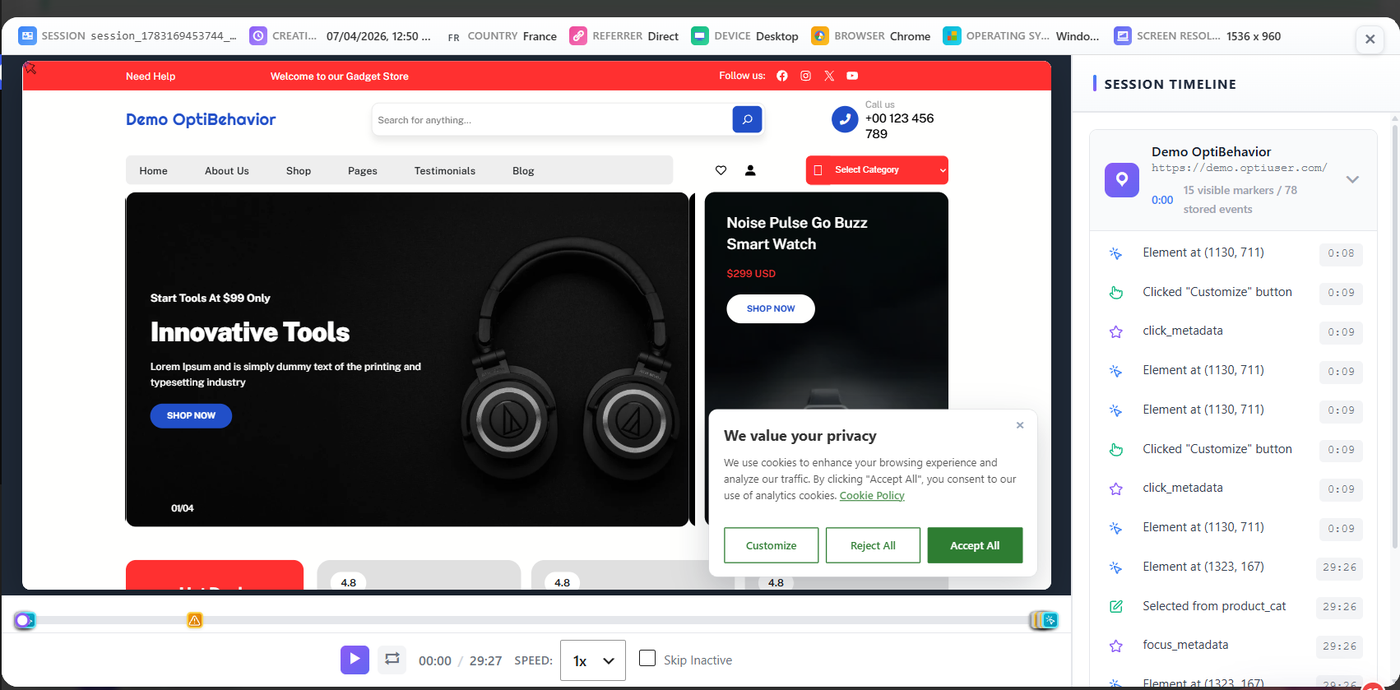Open the About Us menu item
Viewport: 1400px width, 690px height.
tap(227, 171)
